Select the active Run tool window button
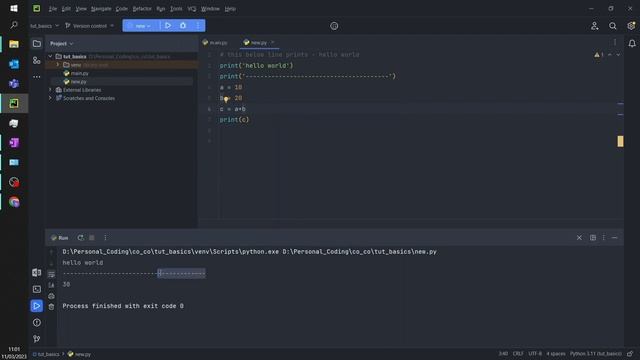 click(37, 306)
